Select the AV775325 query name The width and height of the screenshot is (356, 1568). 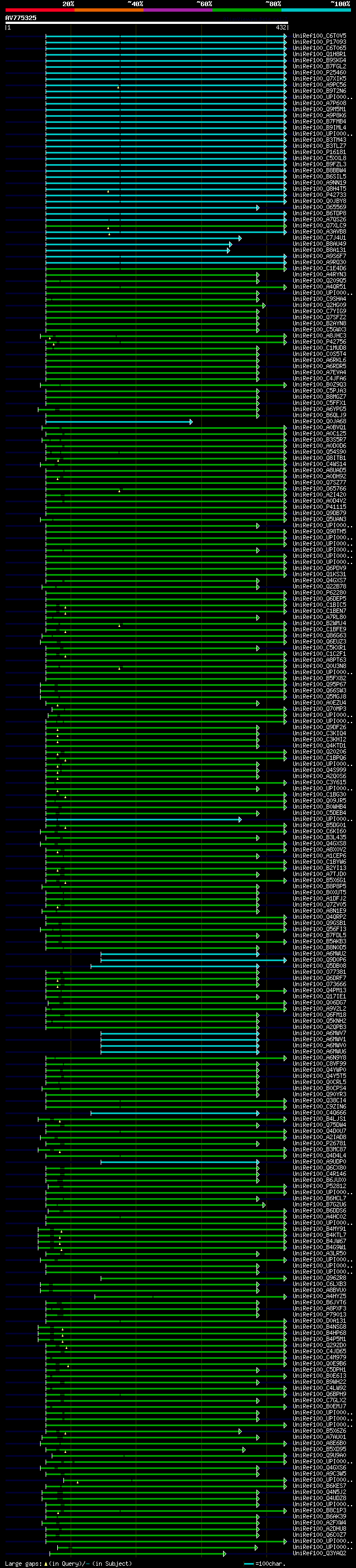(21, 18)
